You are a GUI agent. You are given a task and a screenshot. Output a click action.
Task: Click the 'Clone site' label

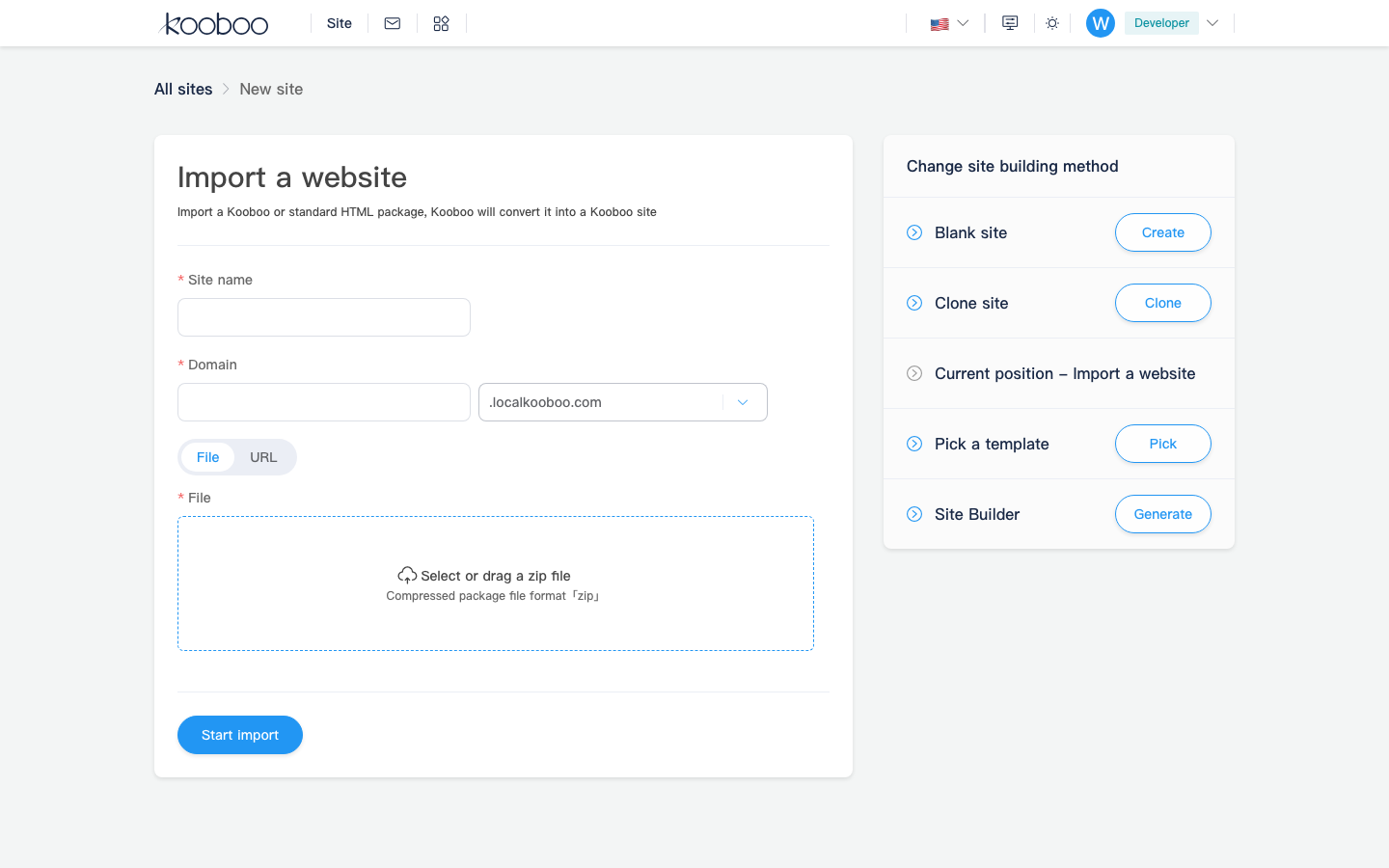click(x=971, y=303)
